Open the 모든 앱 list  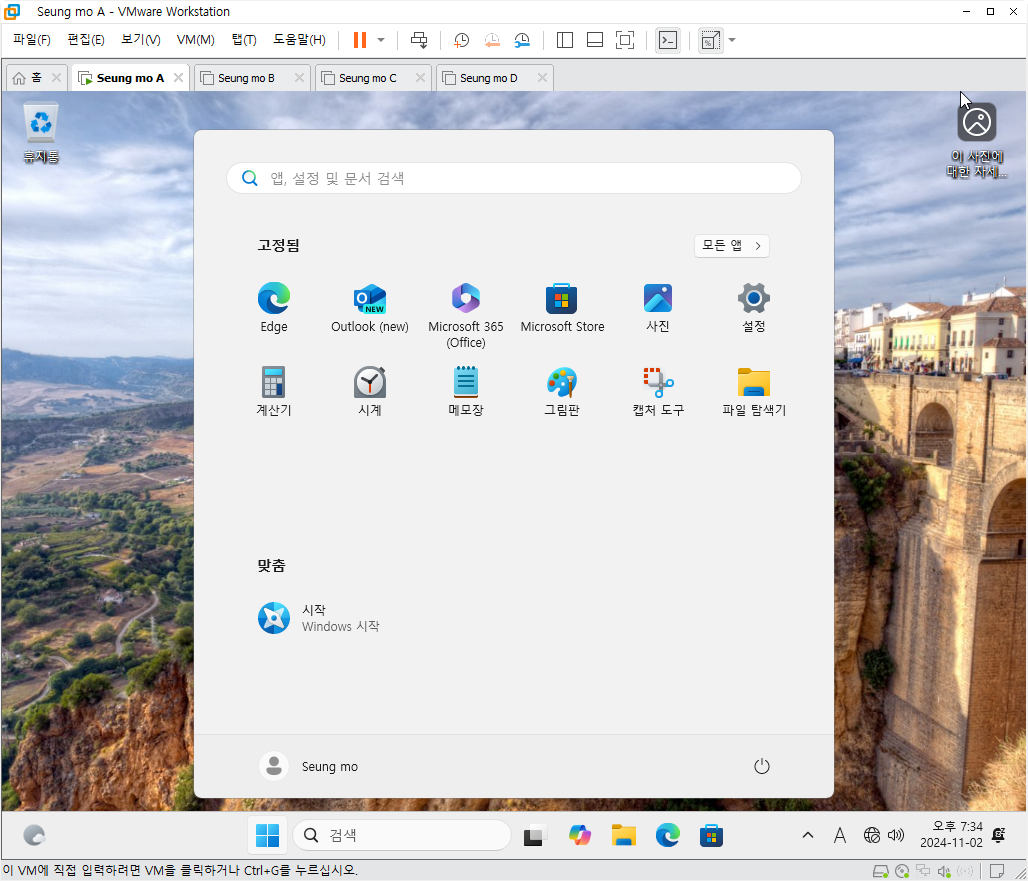(732, 246)
